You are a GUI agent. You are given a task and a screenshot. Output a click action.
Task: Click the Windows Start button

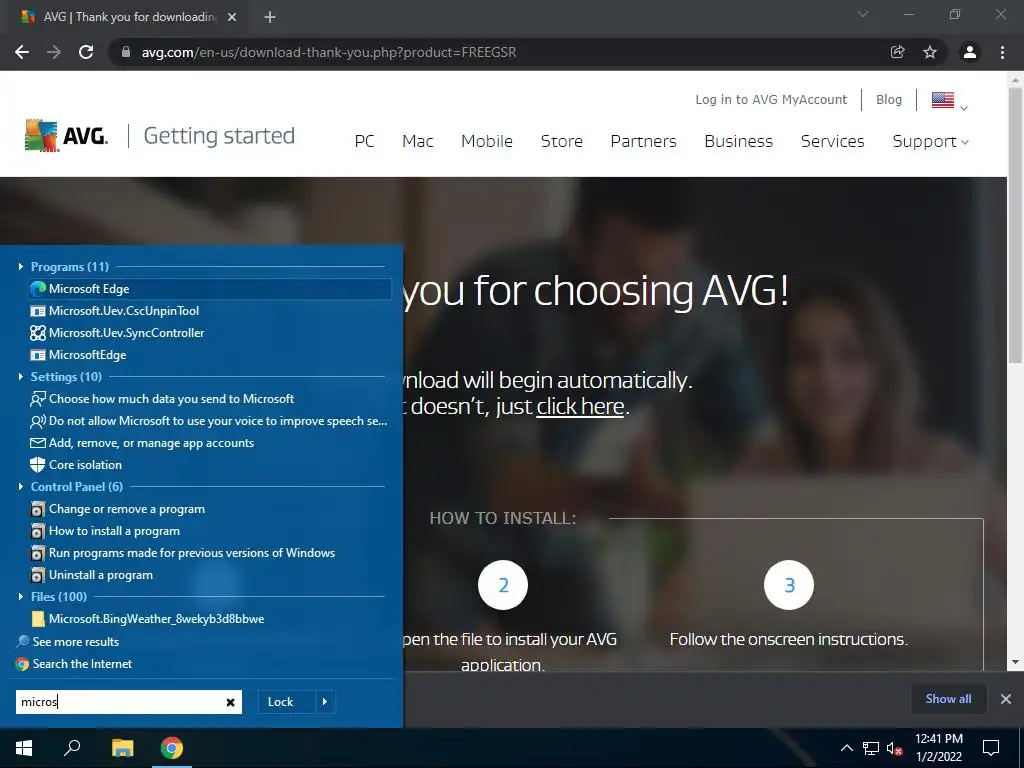pos(24,748)
